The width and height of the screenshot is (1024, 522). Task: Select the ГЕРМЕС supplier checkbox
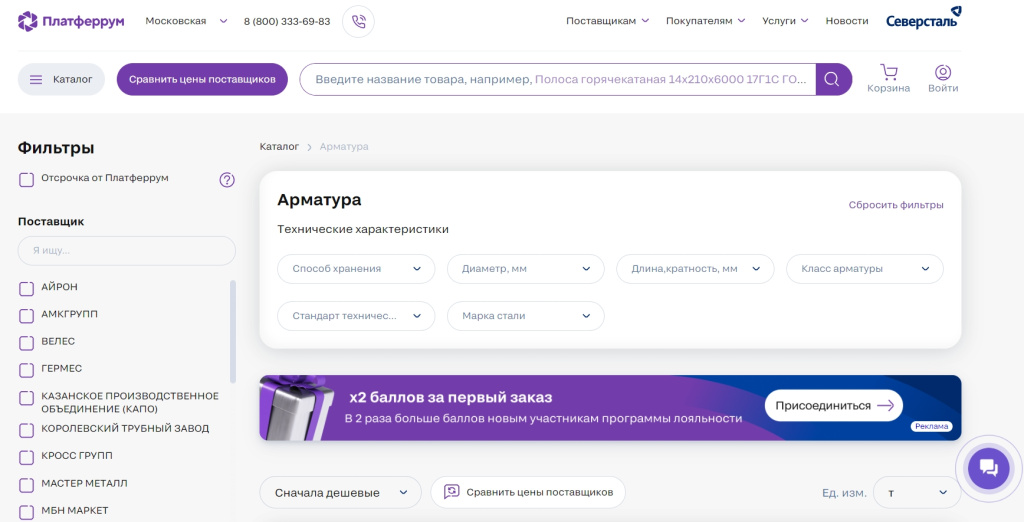pyautogui.click(x=27, y=370)
